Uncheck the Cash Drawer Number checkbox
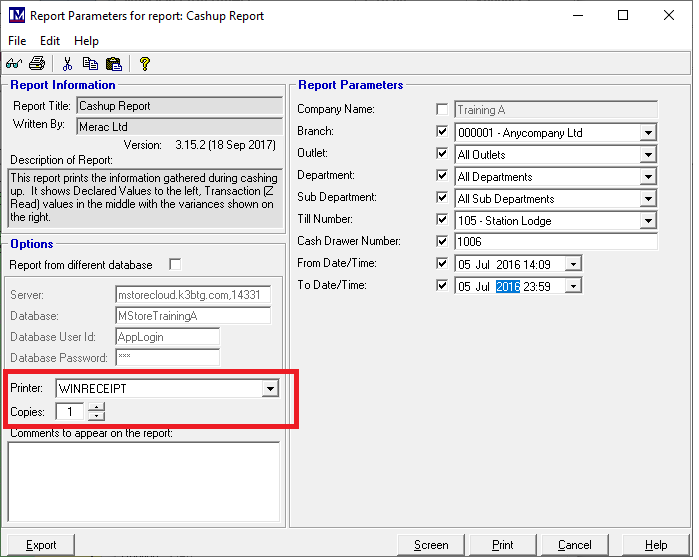The height and width of the screenshot is (560, 699). pyautogui.click(x=442, y=241)
